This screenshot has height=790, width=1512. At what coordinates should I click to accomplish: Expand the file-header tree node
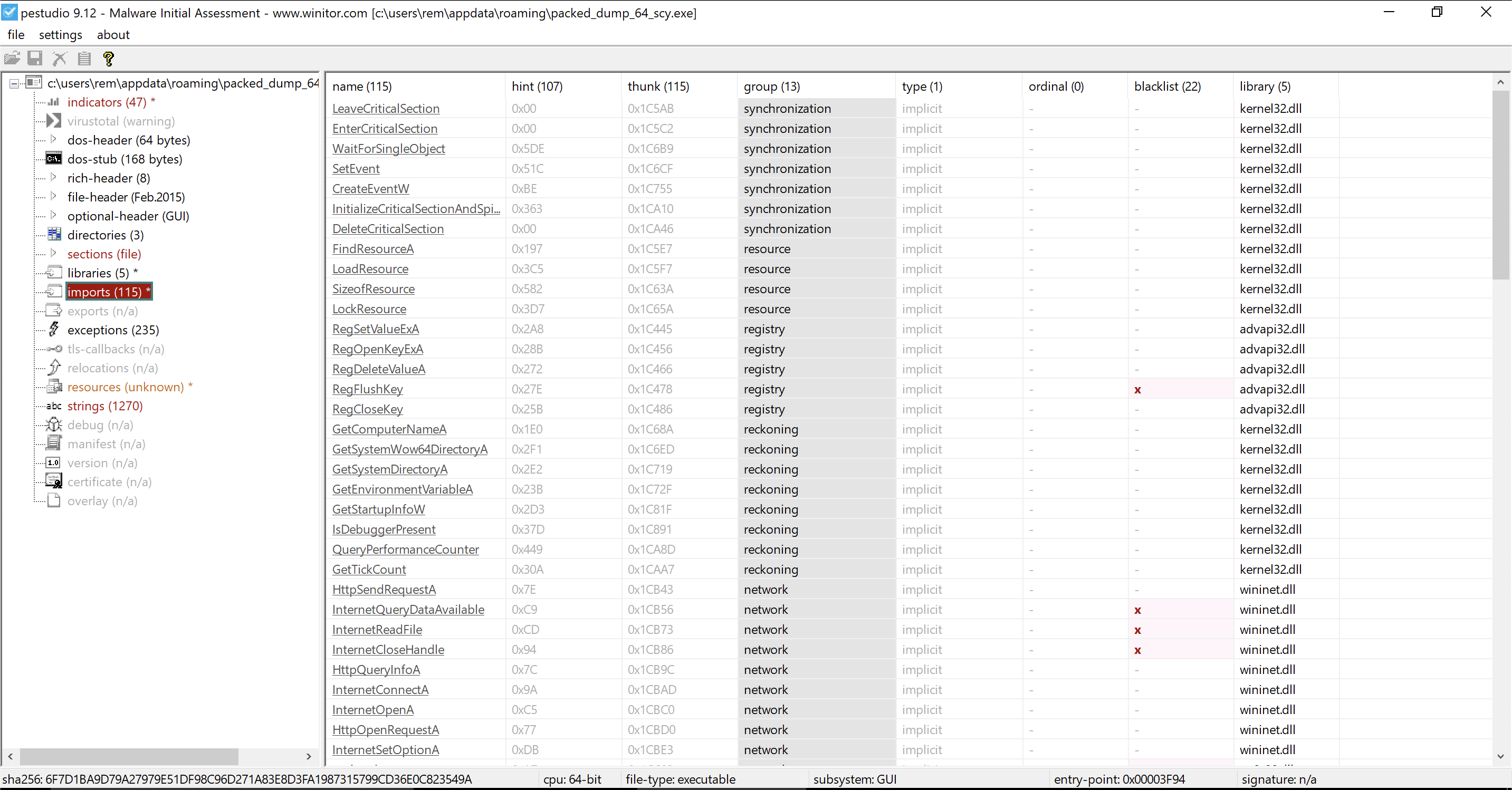click(53, 196)
